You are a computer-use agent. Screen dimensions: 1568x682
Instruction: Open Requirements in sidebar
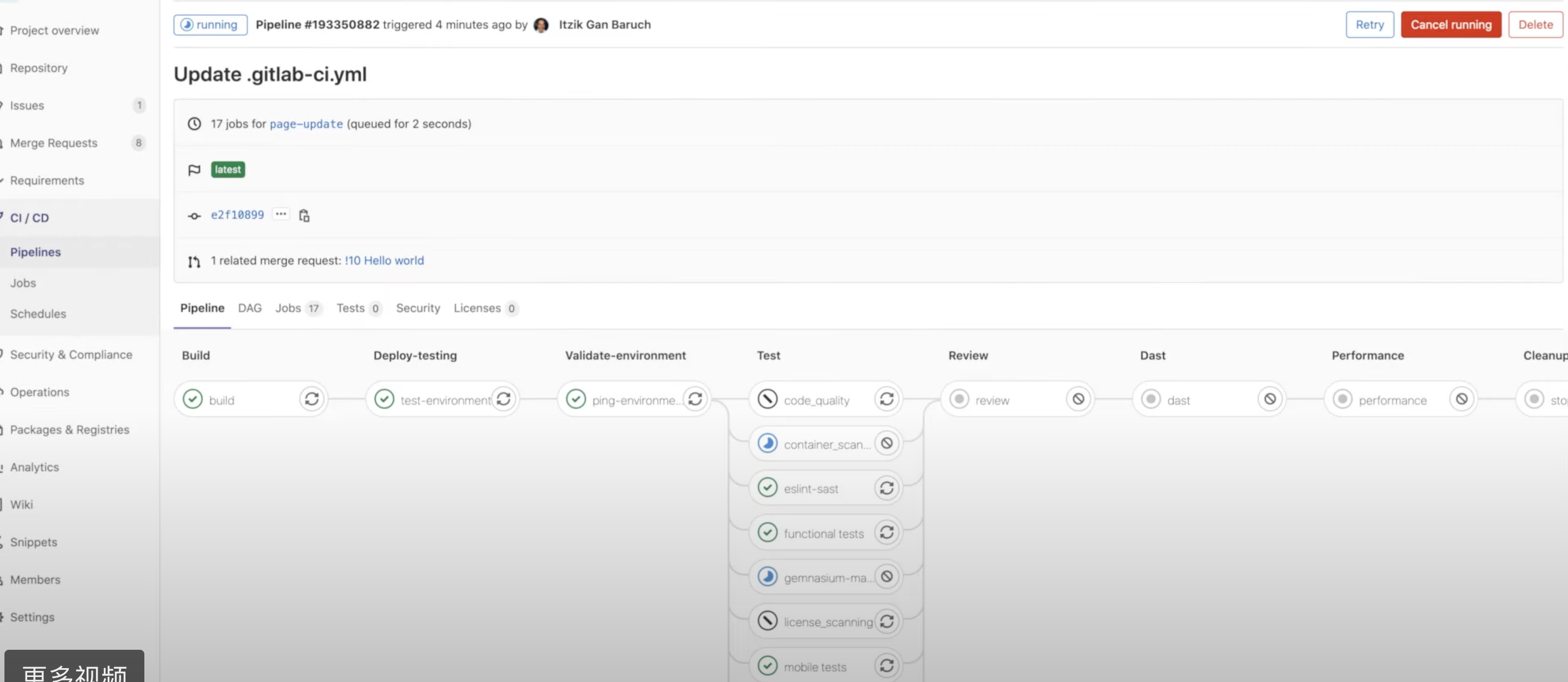click(47, 181)
